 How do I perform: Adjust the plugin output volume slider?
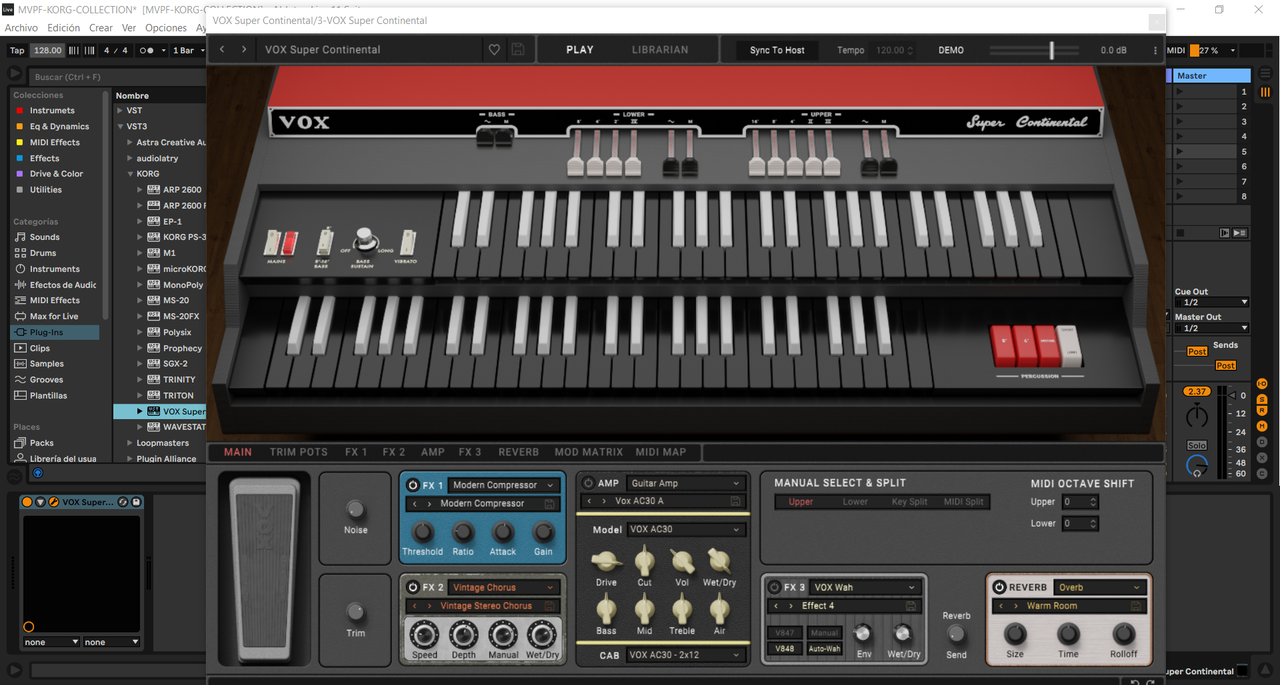click(1051, 50)
